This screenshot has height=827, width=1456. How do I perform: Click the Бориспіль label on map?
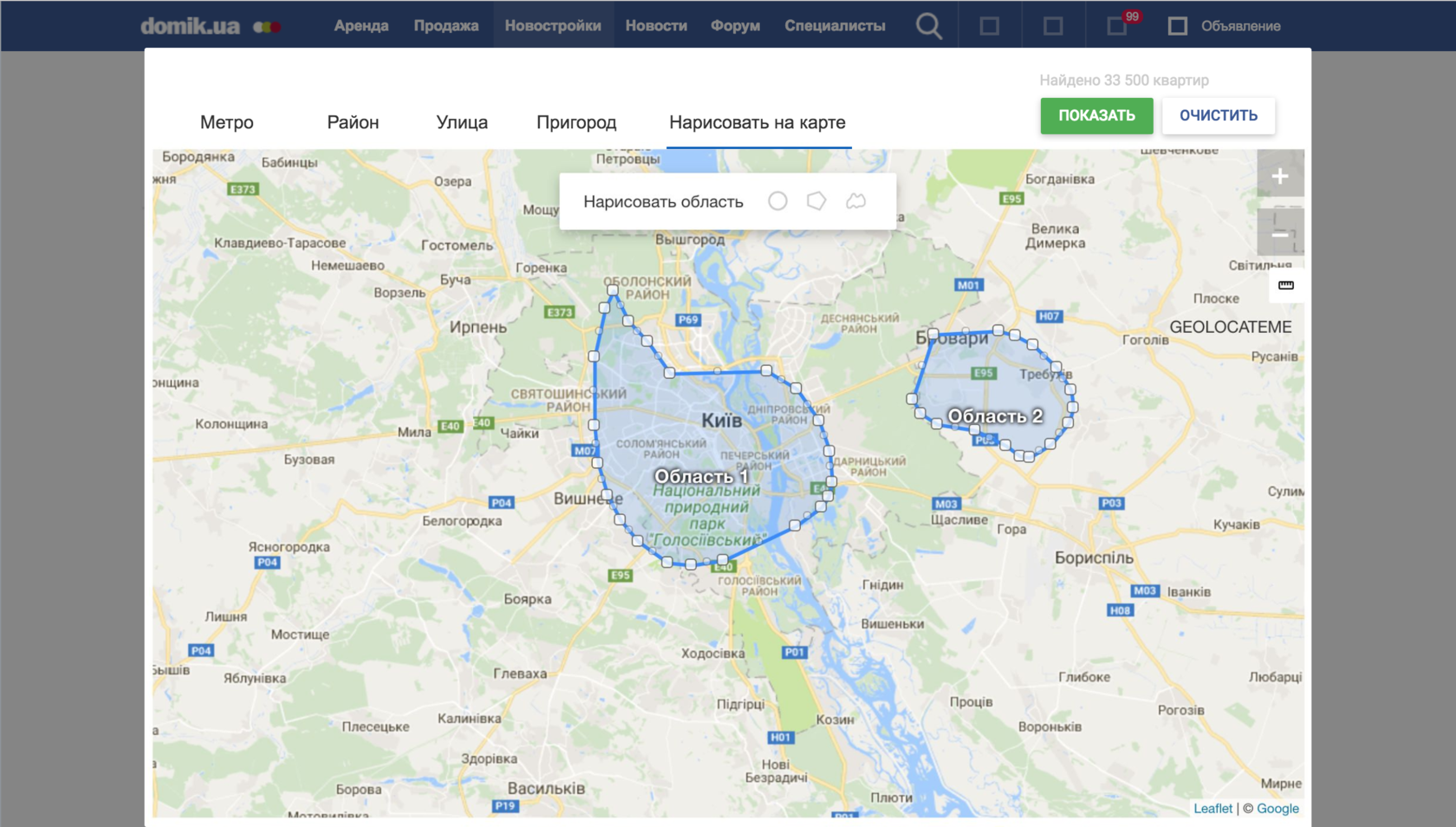pos(1094,557)
